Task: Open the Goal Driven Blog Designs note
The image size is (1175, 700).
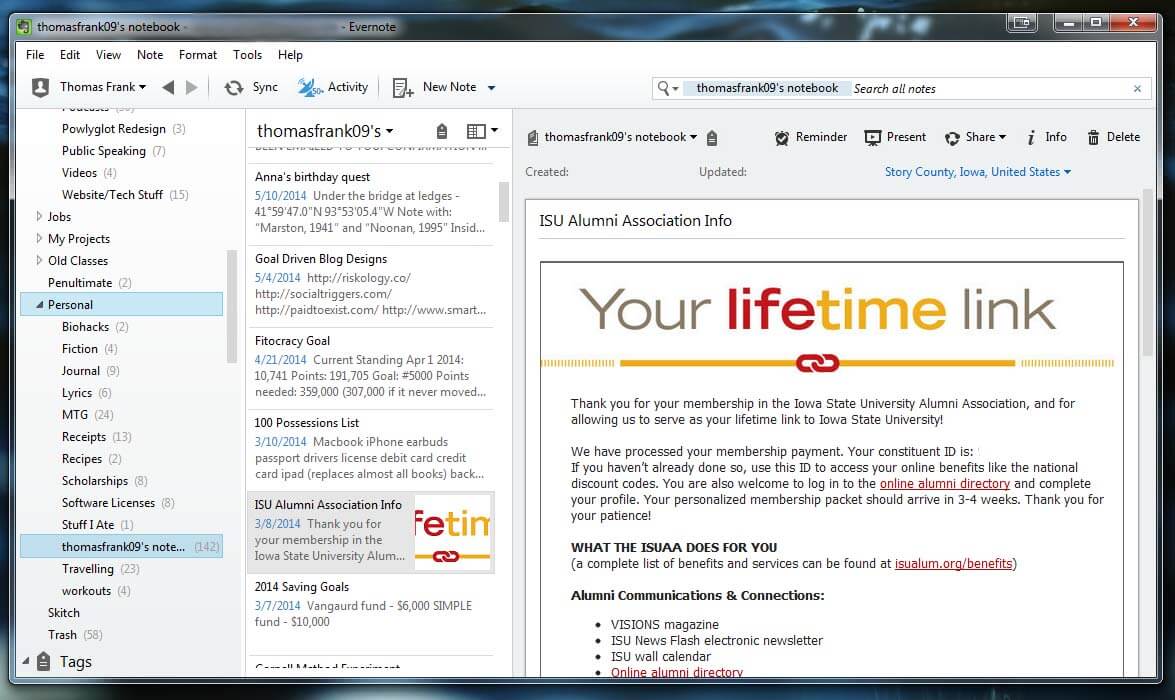Action: pos(371,285)
